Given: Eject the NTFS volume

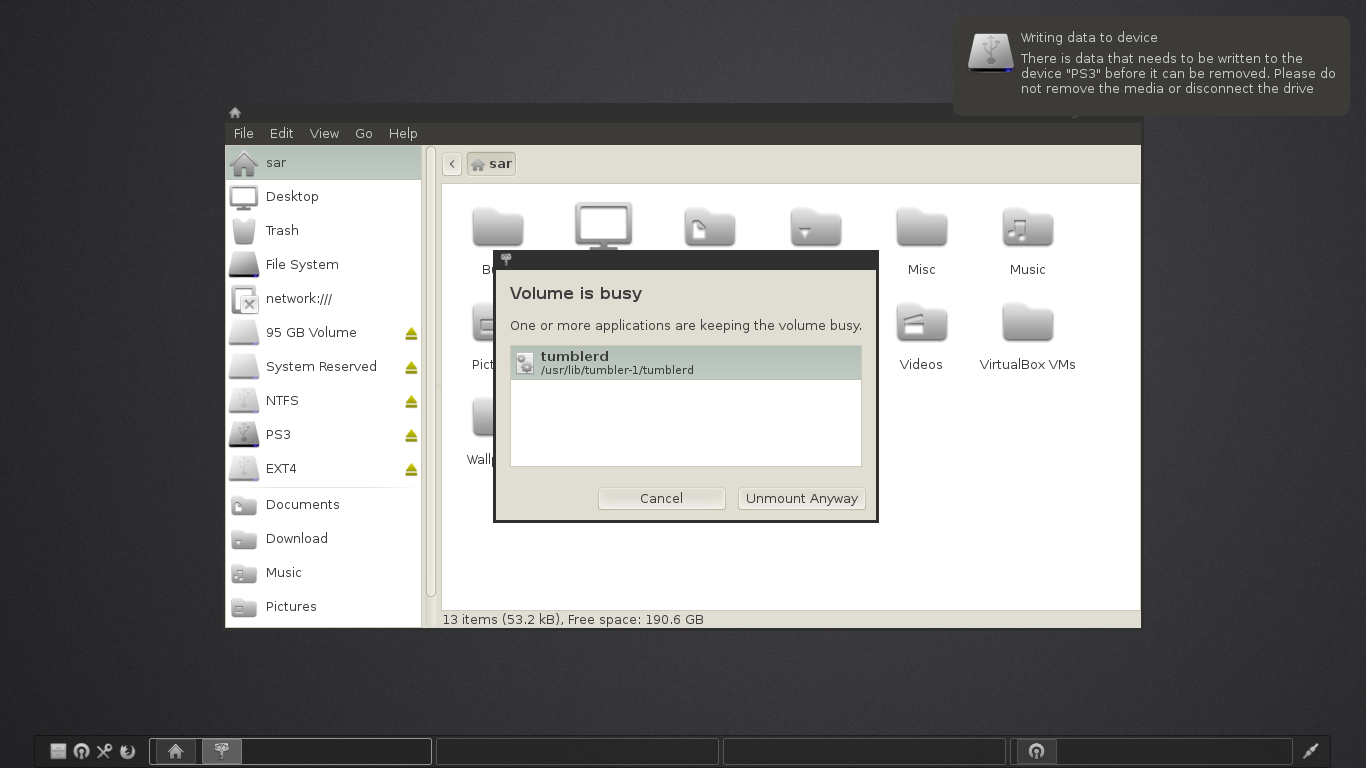Looking at the screenshot, I should click(x=411, y=402).
